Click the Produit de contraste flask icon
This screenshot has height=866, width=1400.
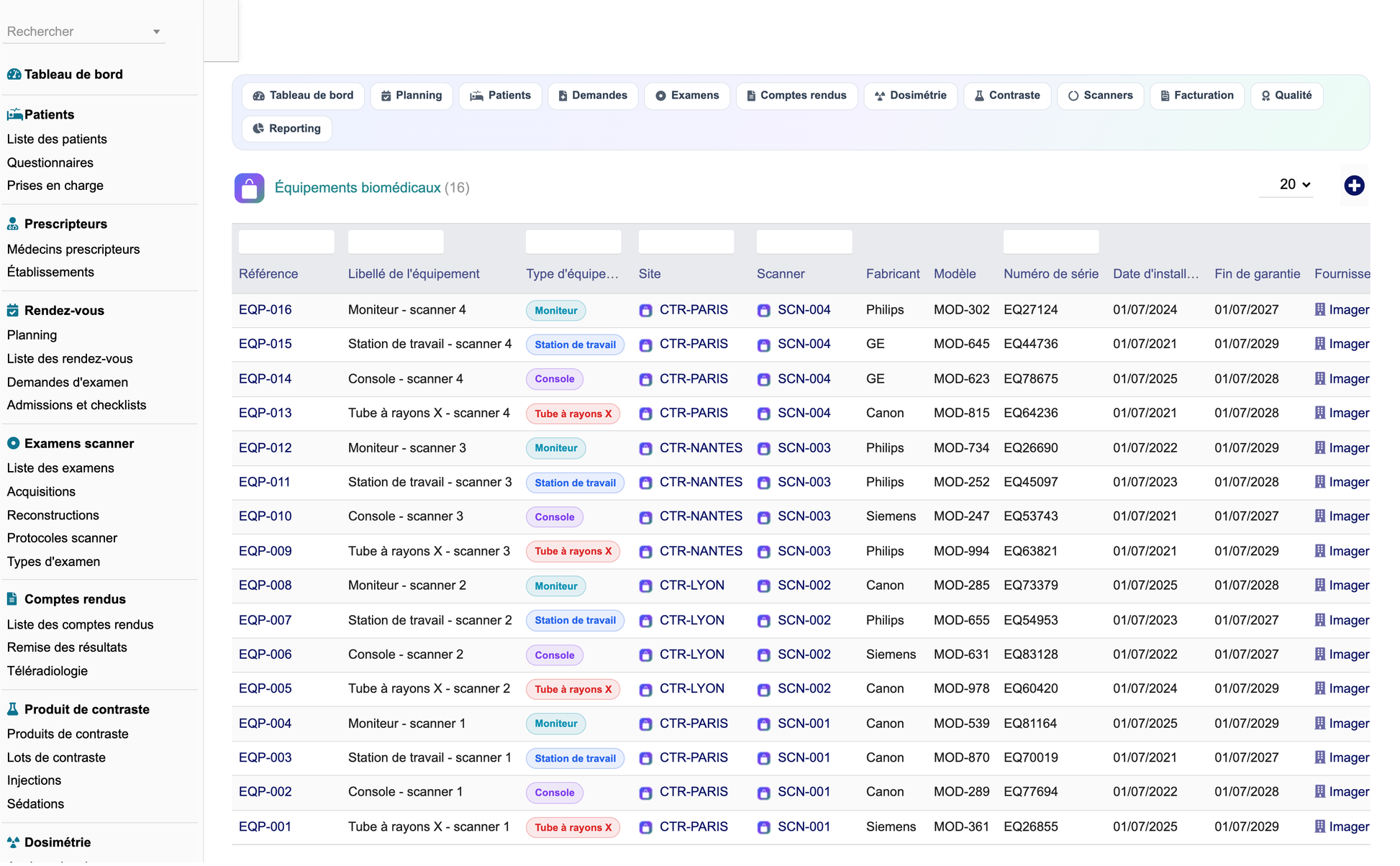pyautogui.click(x=13, y=709)
